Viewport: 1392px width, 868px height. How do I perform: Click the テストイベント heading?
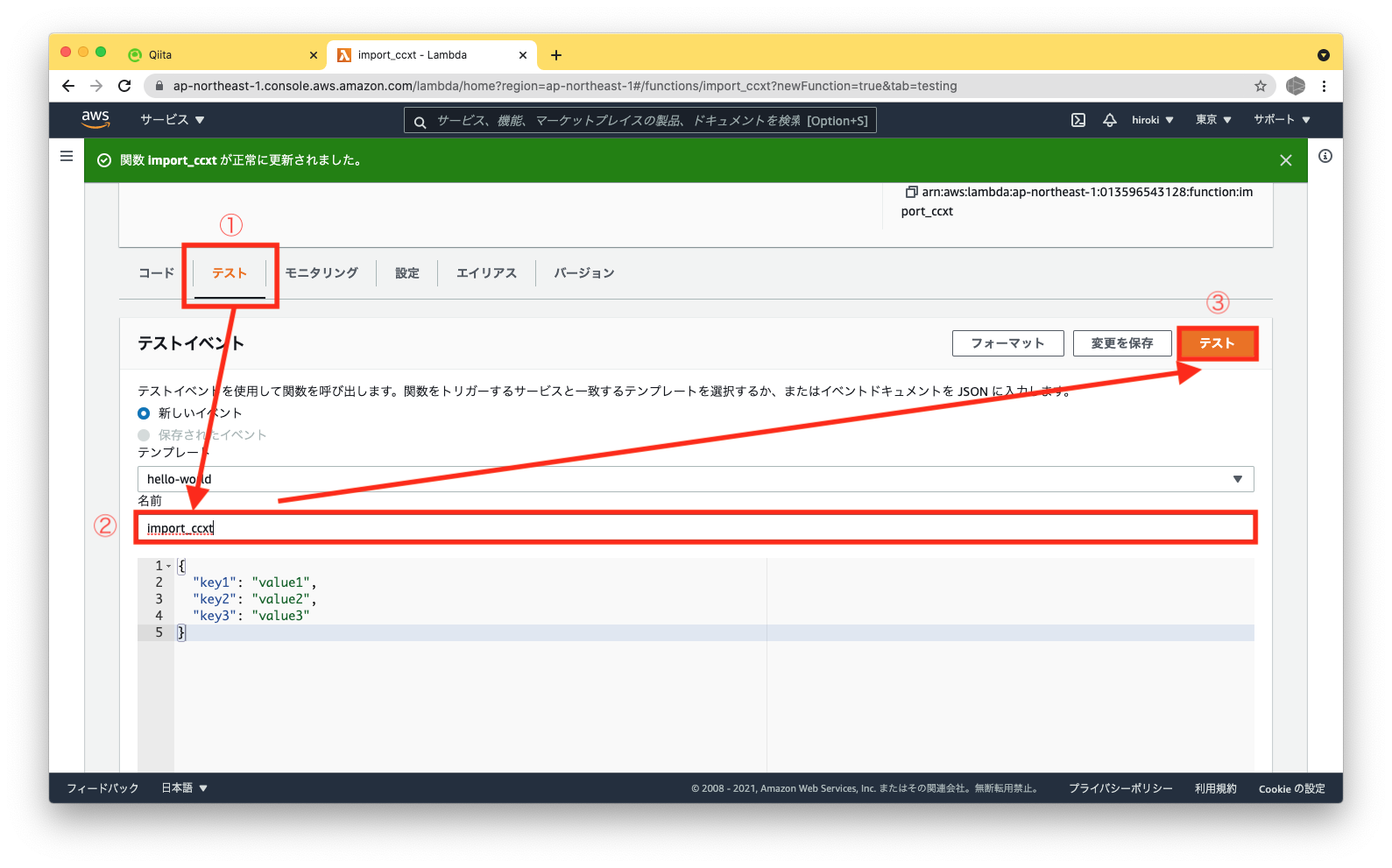coord(191,343)
